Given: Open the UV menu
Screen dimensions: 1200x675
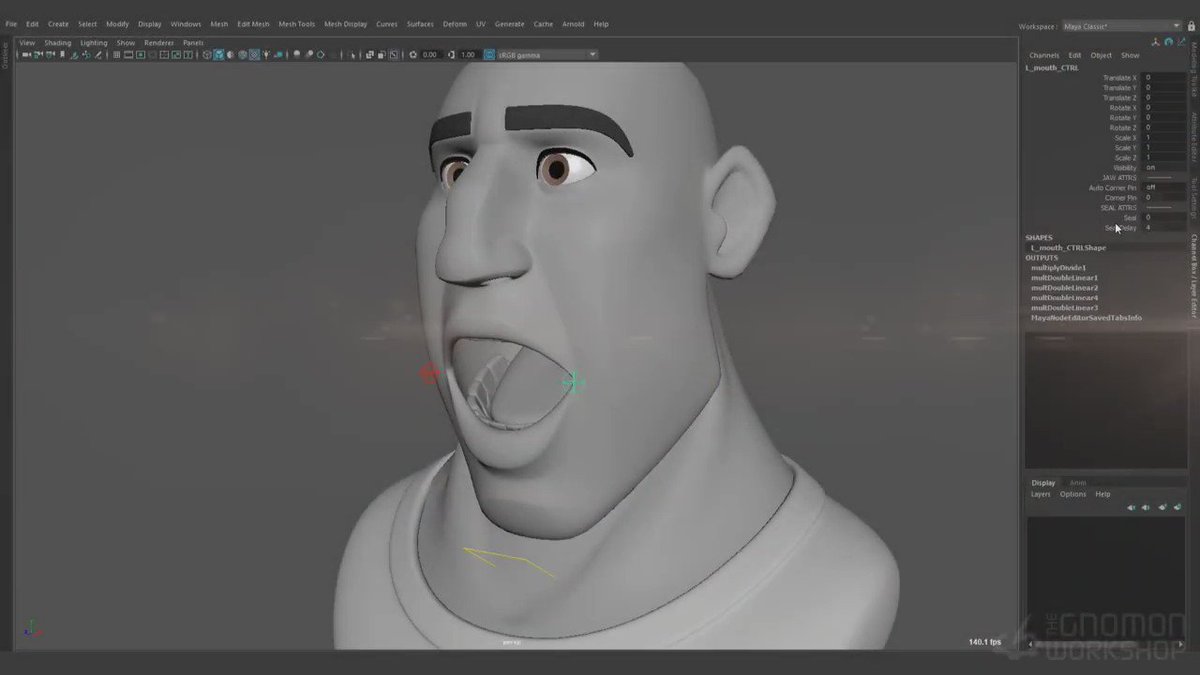Looking at the screenshot, I should click(x=481, y=24).
